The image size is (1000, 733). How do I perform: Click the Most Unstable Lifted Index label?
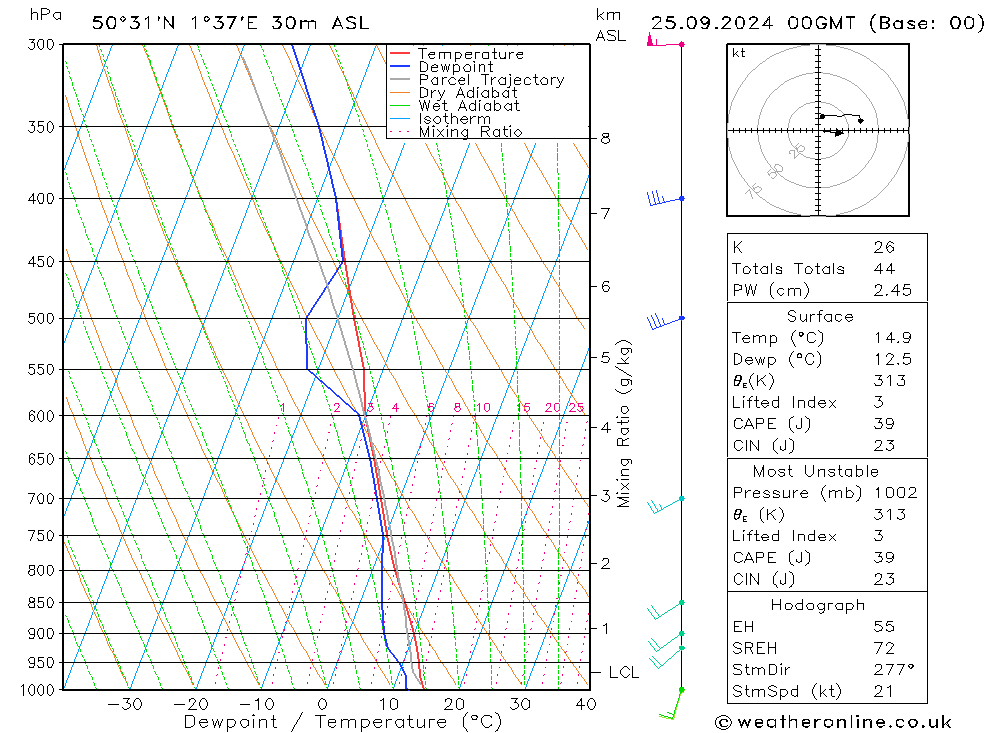[784, 536]
